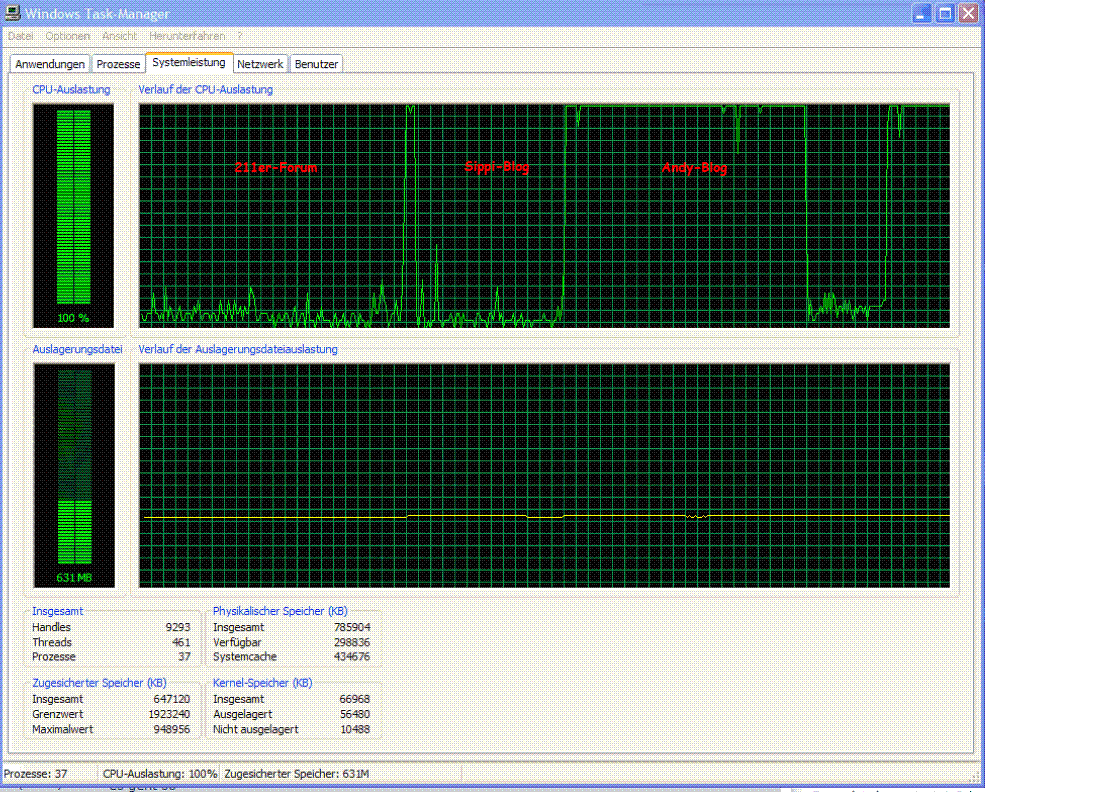Click the CPU-Auslastung gauge showing 100%
The width and height of the screenshot is (1102, 792).
click(74, 215)
